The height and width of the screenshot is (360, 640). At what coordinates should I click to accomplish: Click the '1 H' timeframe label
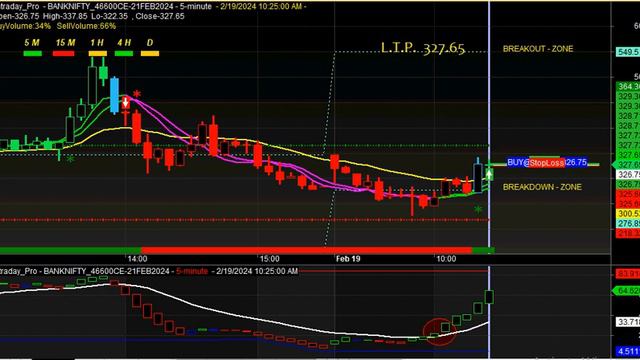point(97,42)
